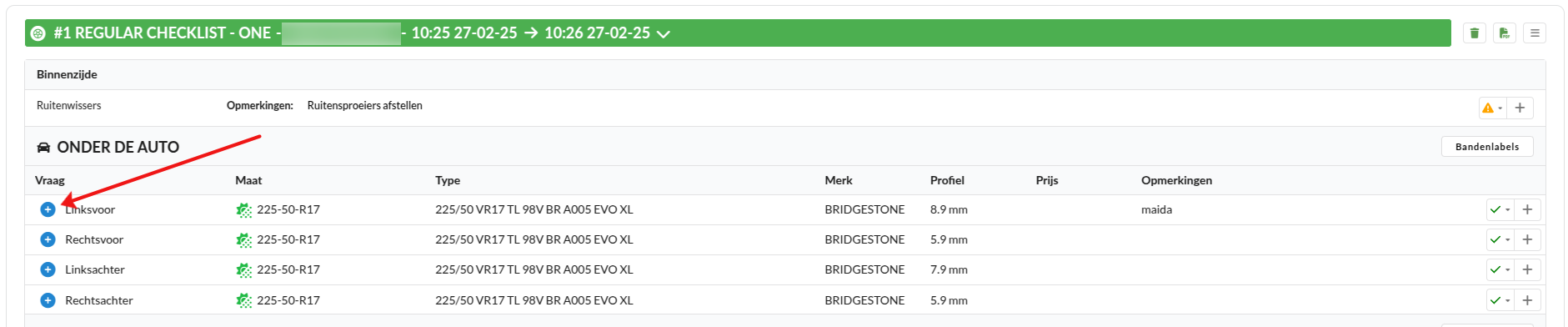
Task: Add item to Linksvoor row with plus
Action: 1527,210
